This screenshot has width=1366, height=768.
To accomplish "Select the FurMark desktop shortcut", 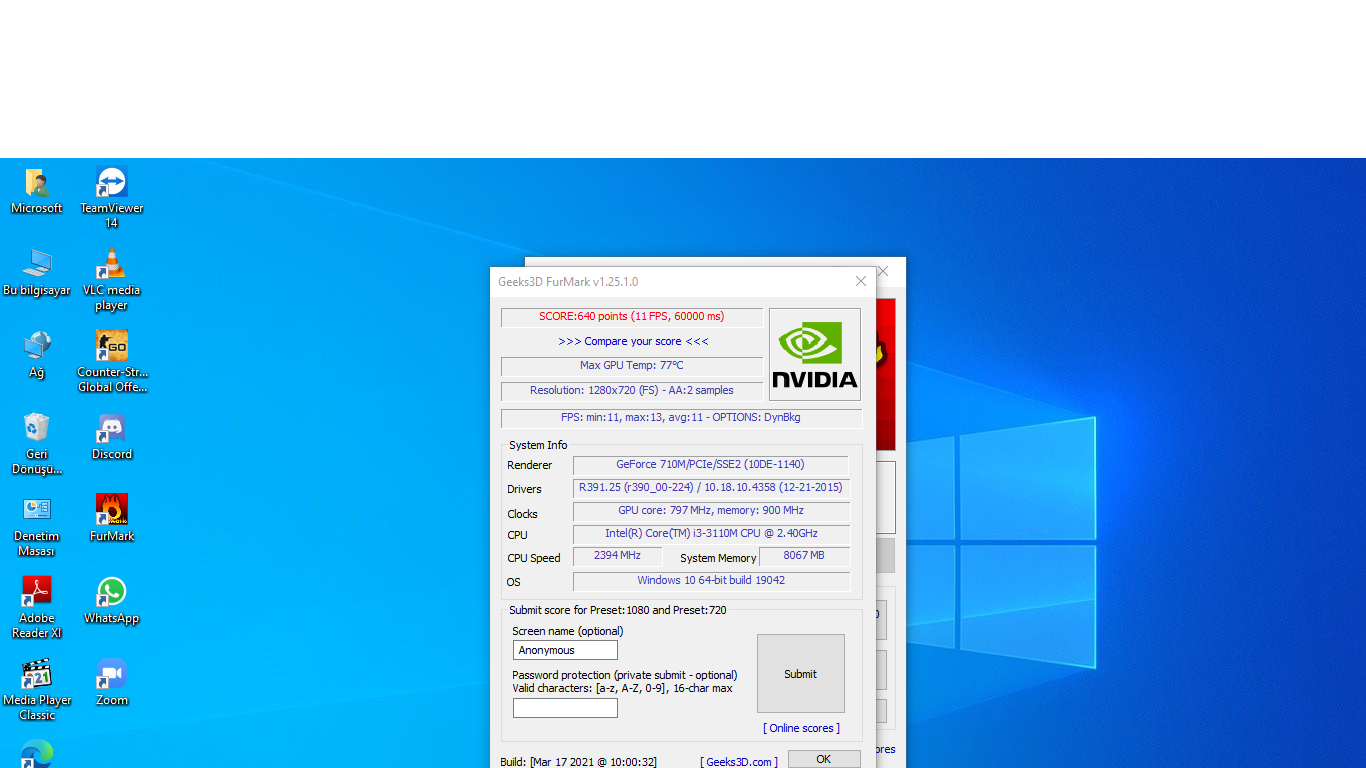I will 112,519.
